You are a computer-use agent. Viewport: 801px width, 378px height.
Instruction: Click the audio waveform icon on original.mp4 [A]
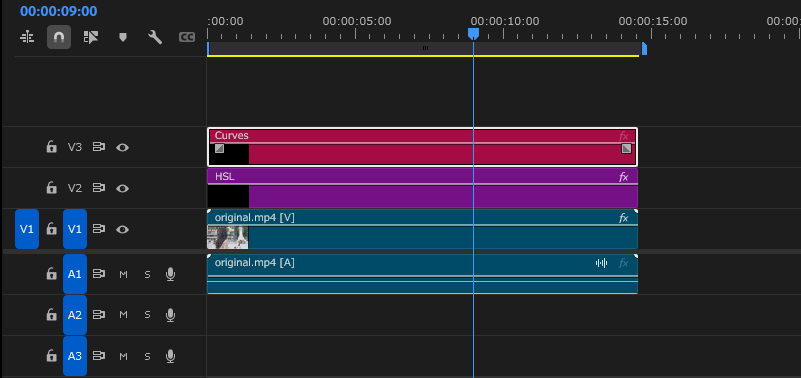pos(601,263)
